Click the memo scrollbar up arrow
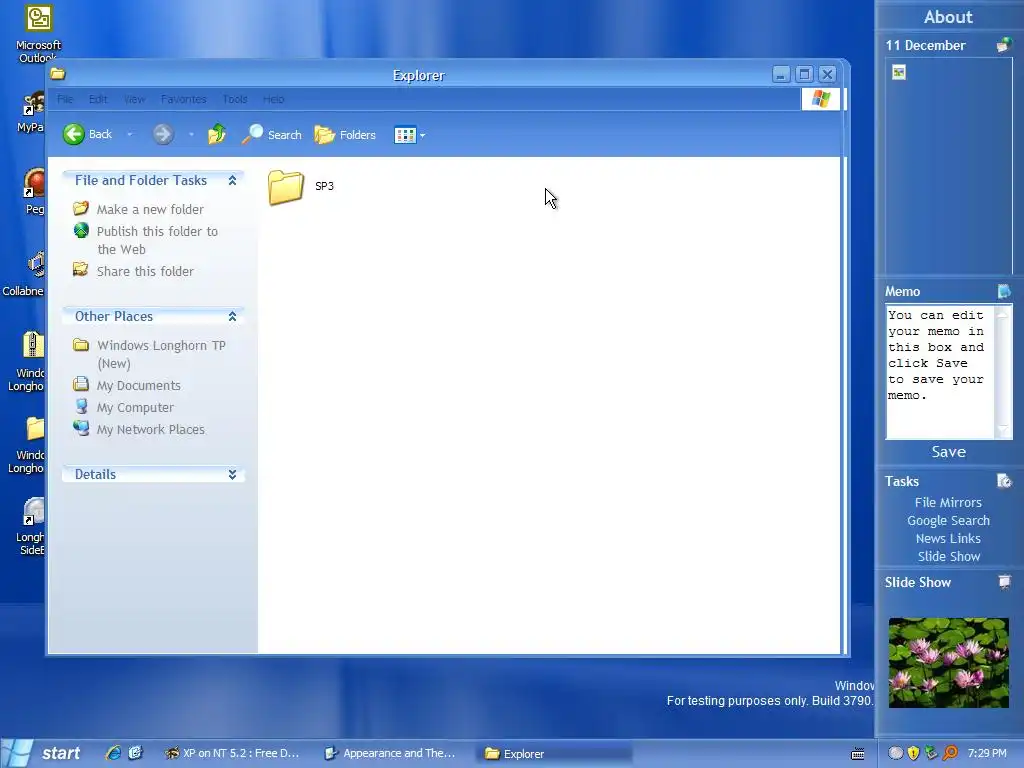 tap(1002, 315)
